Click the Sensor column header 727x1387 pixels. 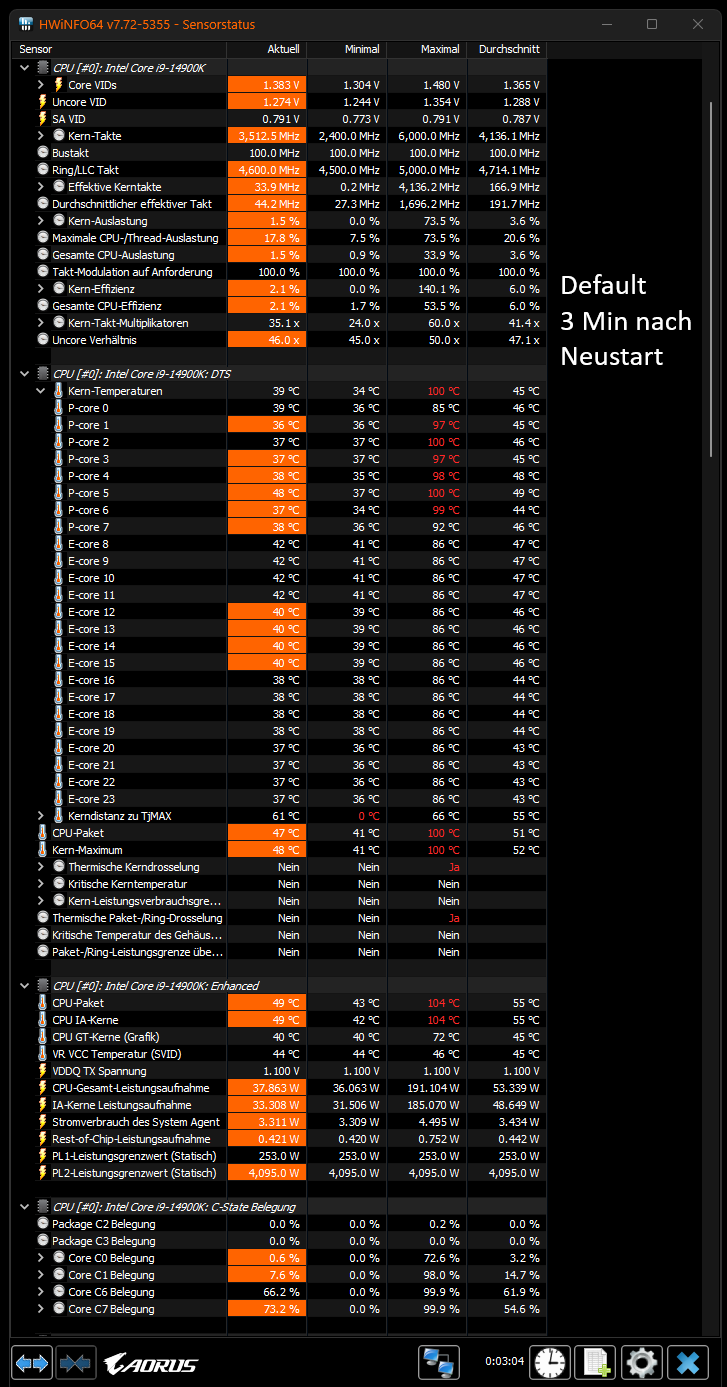pos(119,49)
